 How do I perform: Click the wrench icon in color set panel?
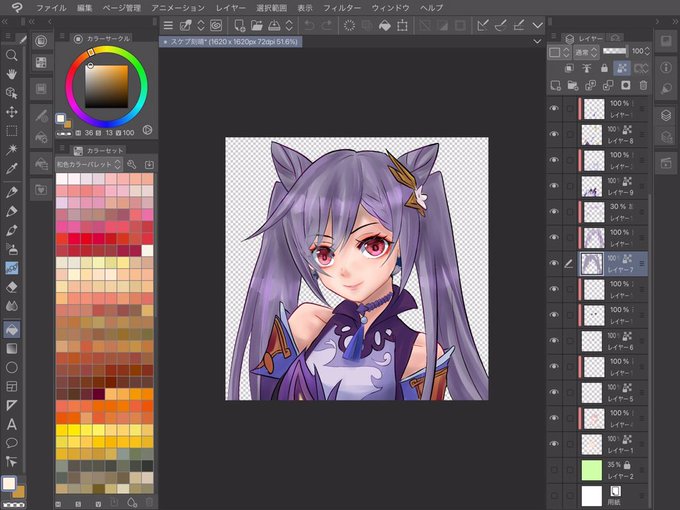(x=132, y=164)
